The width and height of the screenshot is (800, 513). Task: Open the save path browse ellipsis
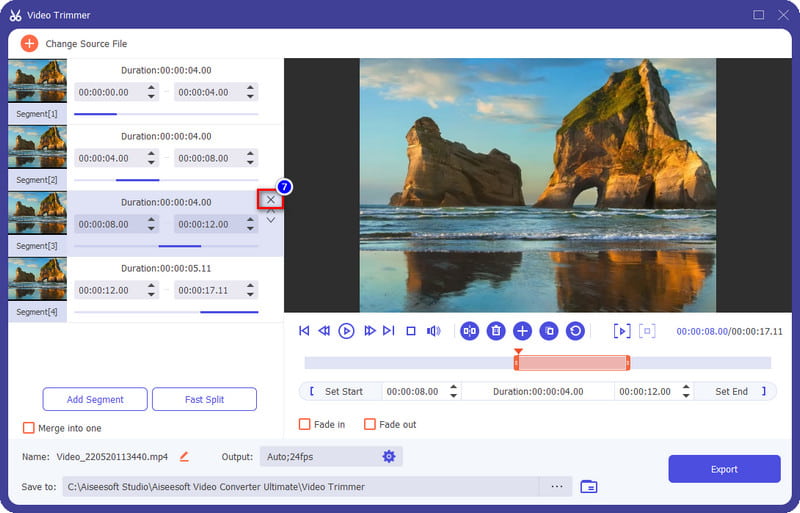coord(556,487)
